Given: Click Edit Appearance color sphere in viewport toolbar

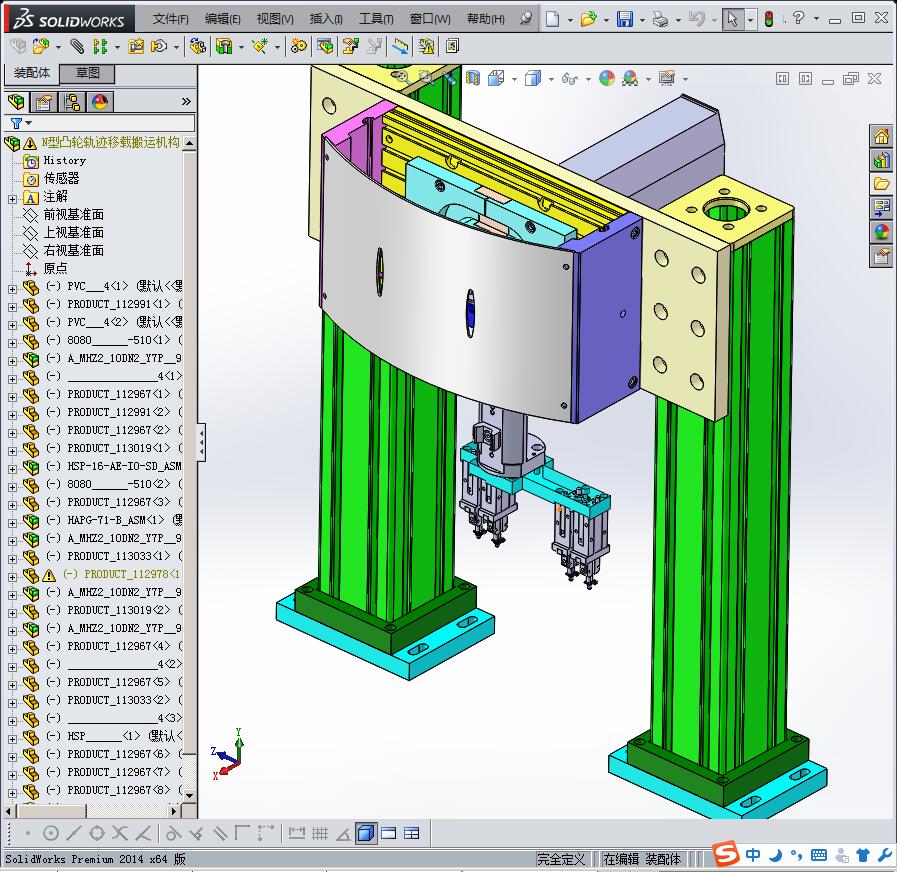Looking at the screenshot, I should [606, 78].
